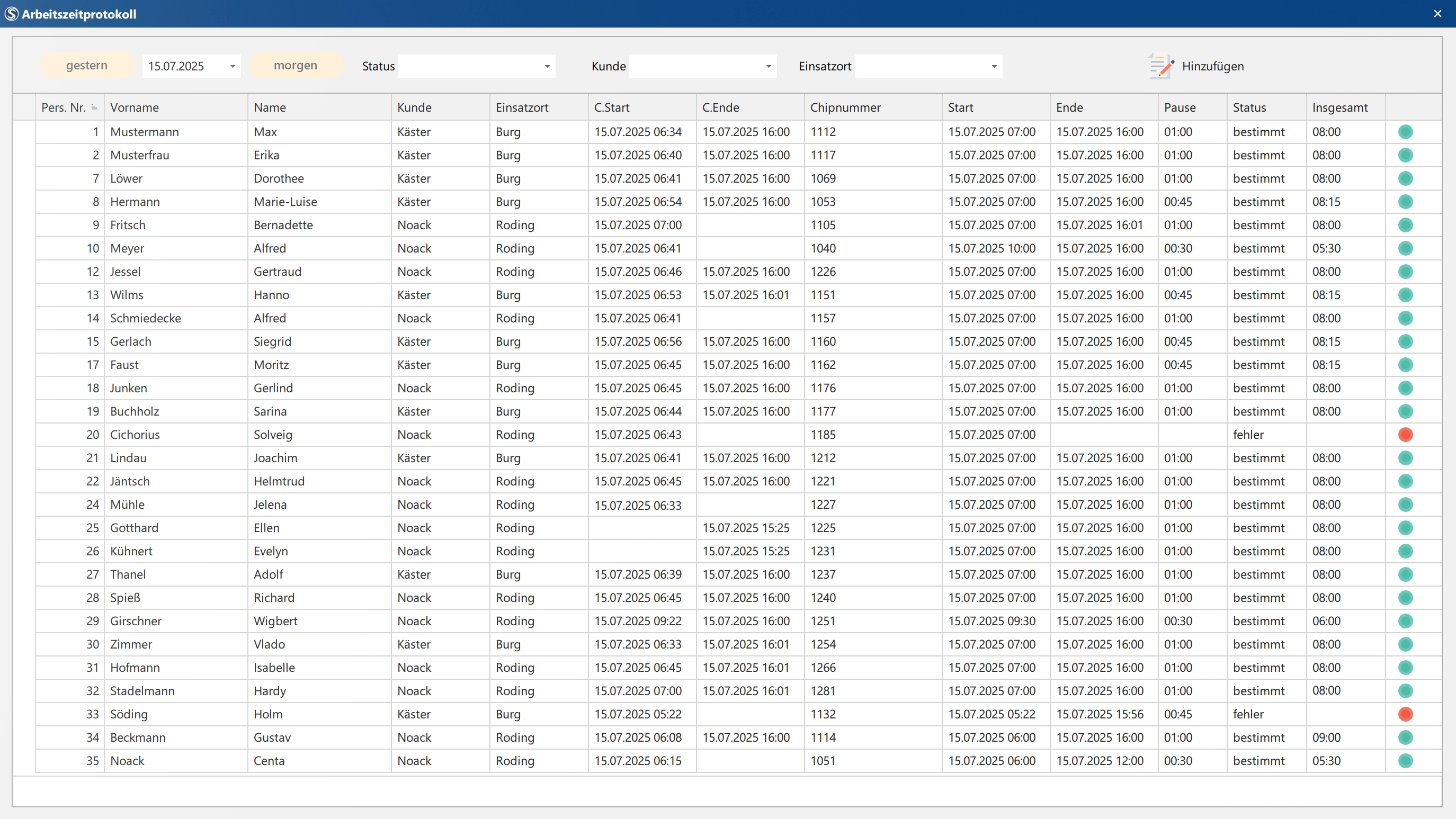Click the Hinzufügen notepad pencil icon
Image resolution: width=1456 pixels, height=819 pixels.
click(1160, 66)
